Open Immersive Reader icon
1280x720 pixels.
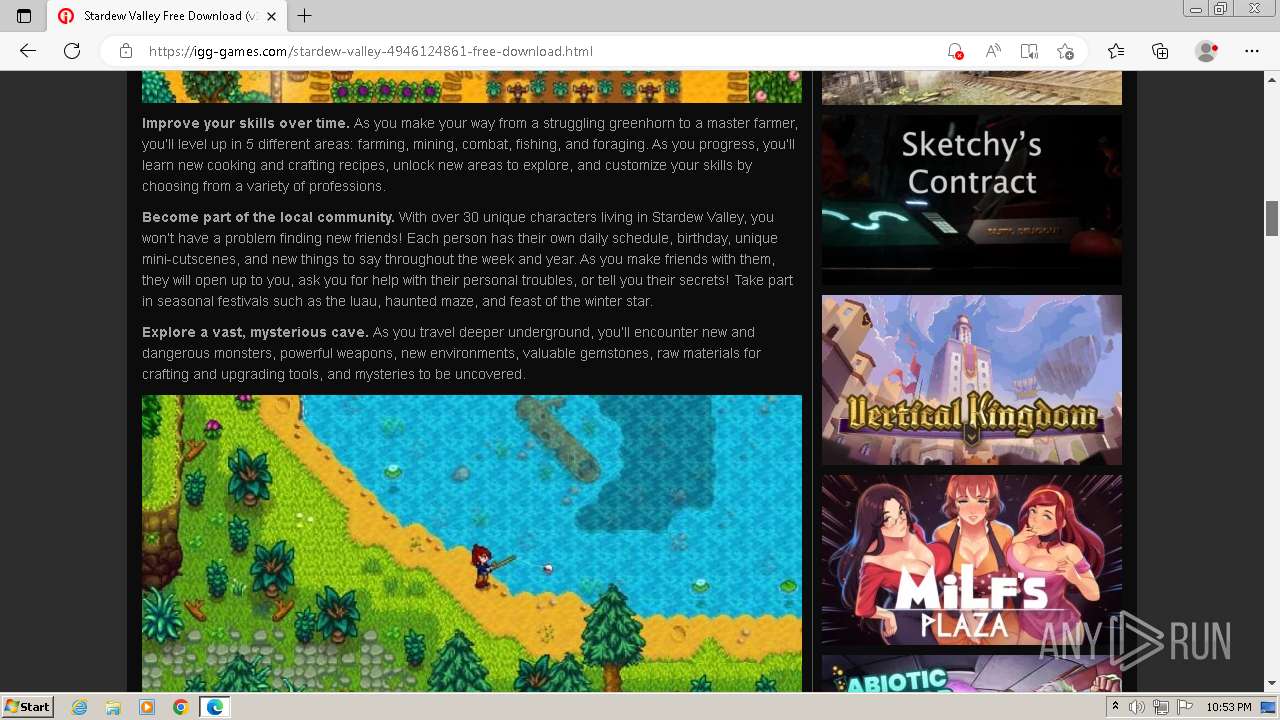coord(1029,51)
